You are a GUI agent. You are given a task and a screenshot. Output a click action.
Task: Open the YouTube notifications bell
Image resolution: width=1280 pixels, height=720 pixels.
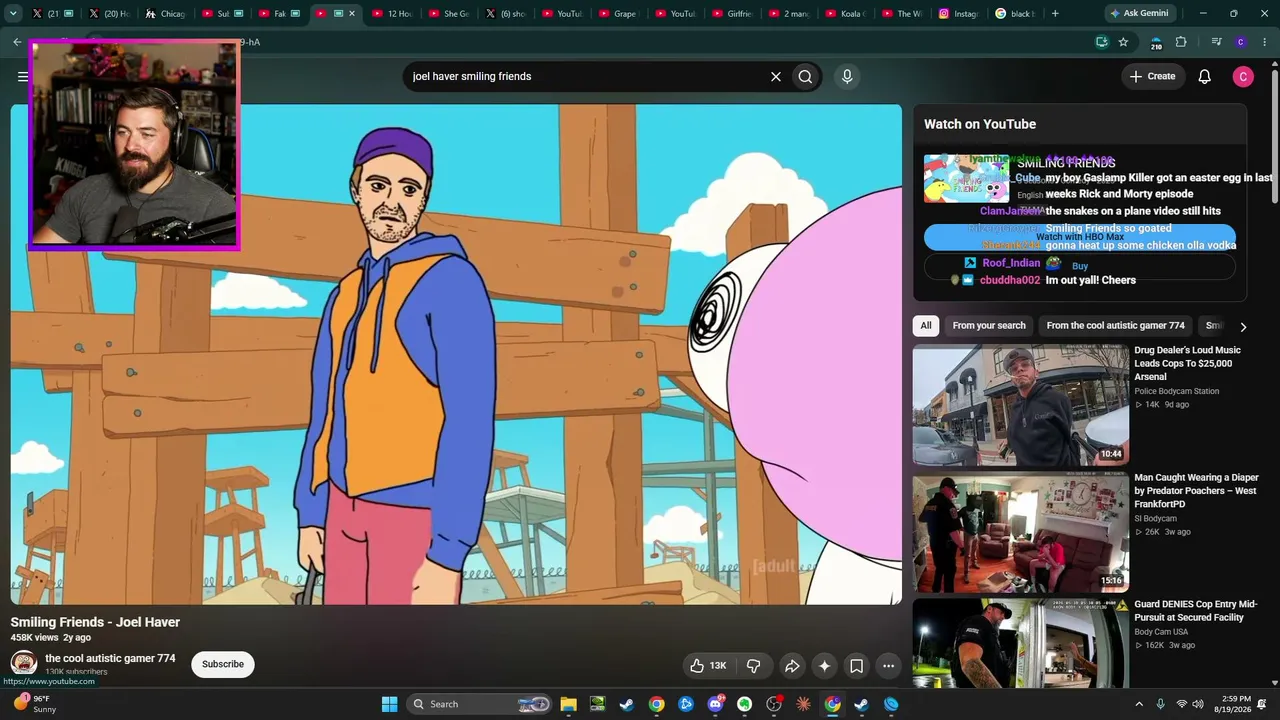(x=1205, y=77)
